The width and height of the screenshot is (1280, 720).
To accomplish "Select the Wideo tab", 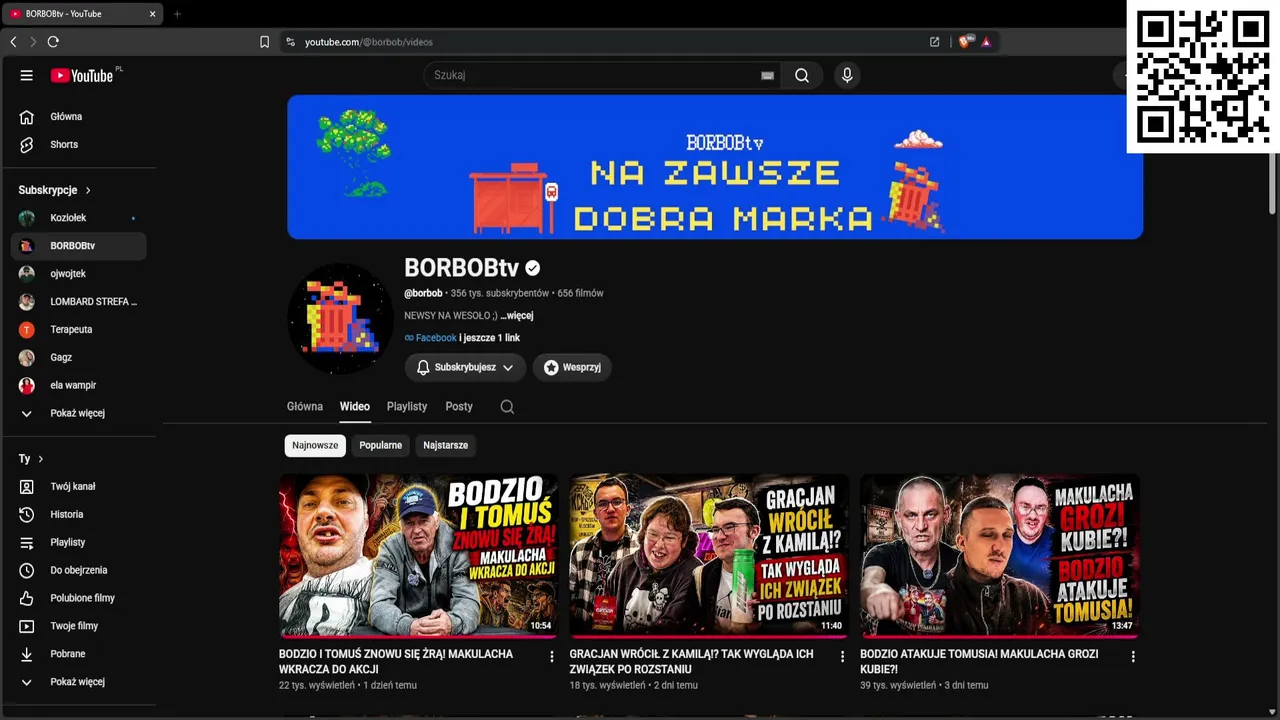I will click(355, 407).
